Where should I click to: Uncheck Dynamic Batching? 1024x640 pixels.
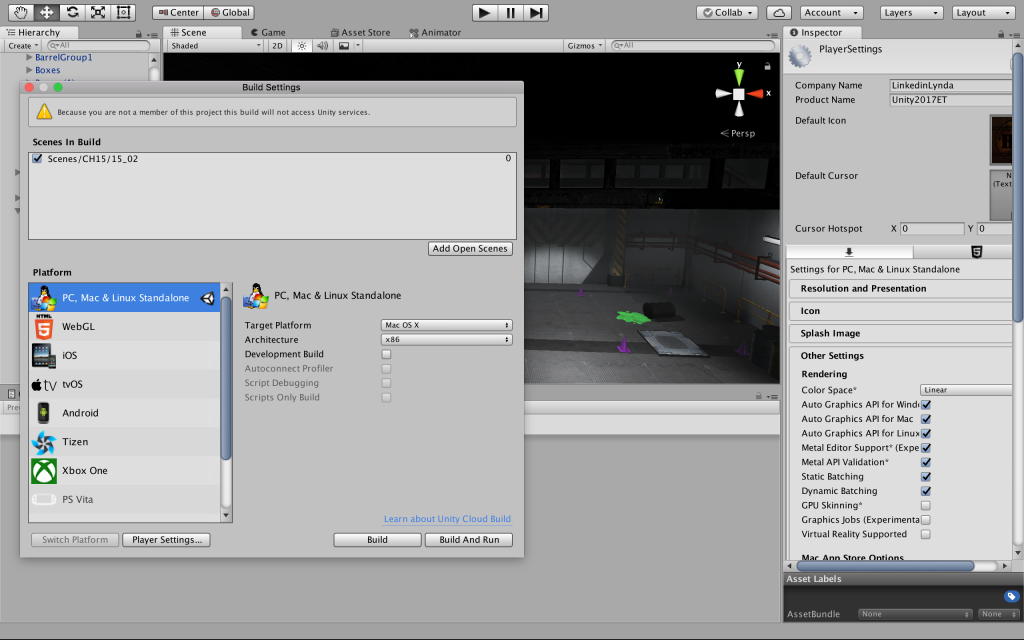tap(925, 491)
